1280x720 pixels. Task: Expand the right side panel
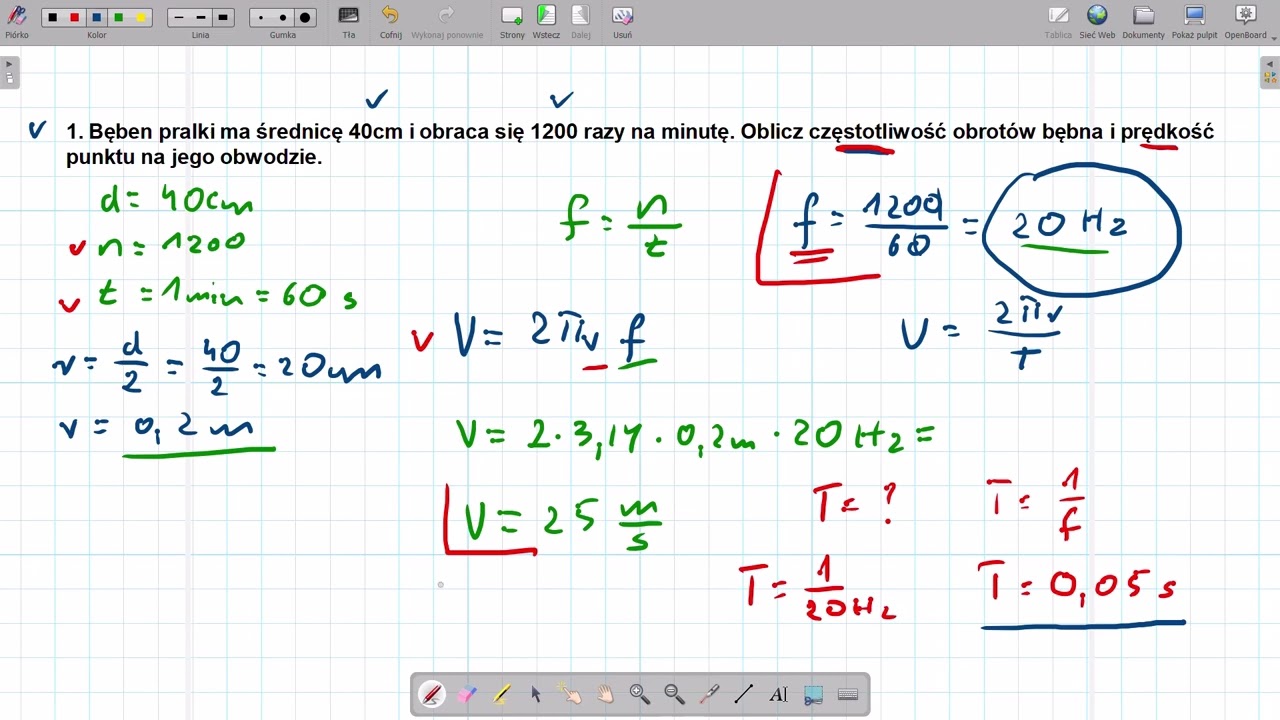point(1269,71)
